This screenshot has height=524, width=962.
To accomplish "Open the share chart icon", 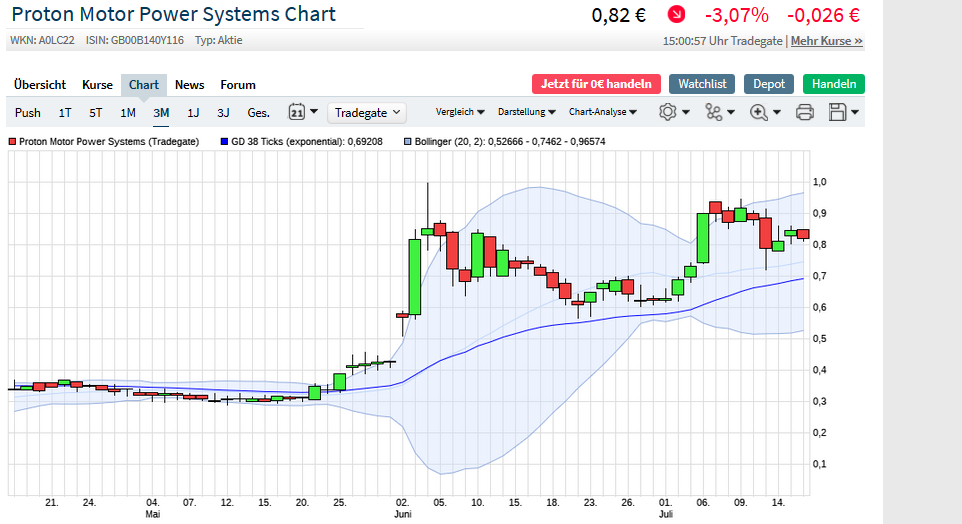I will (x=714, y=112).
